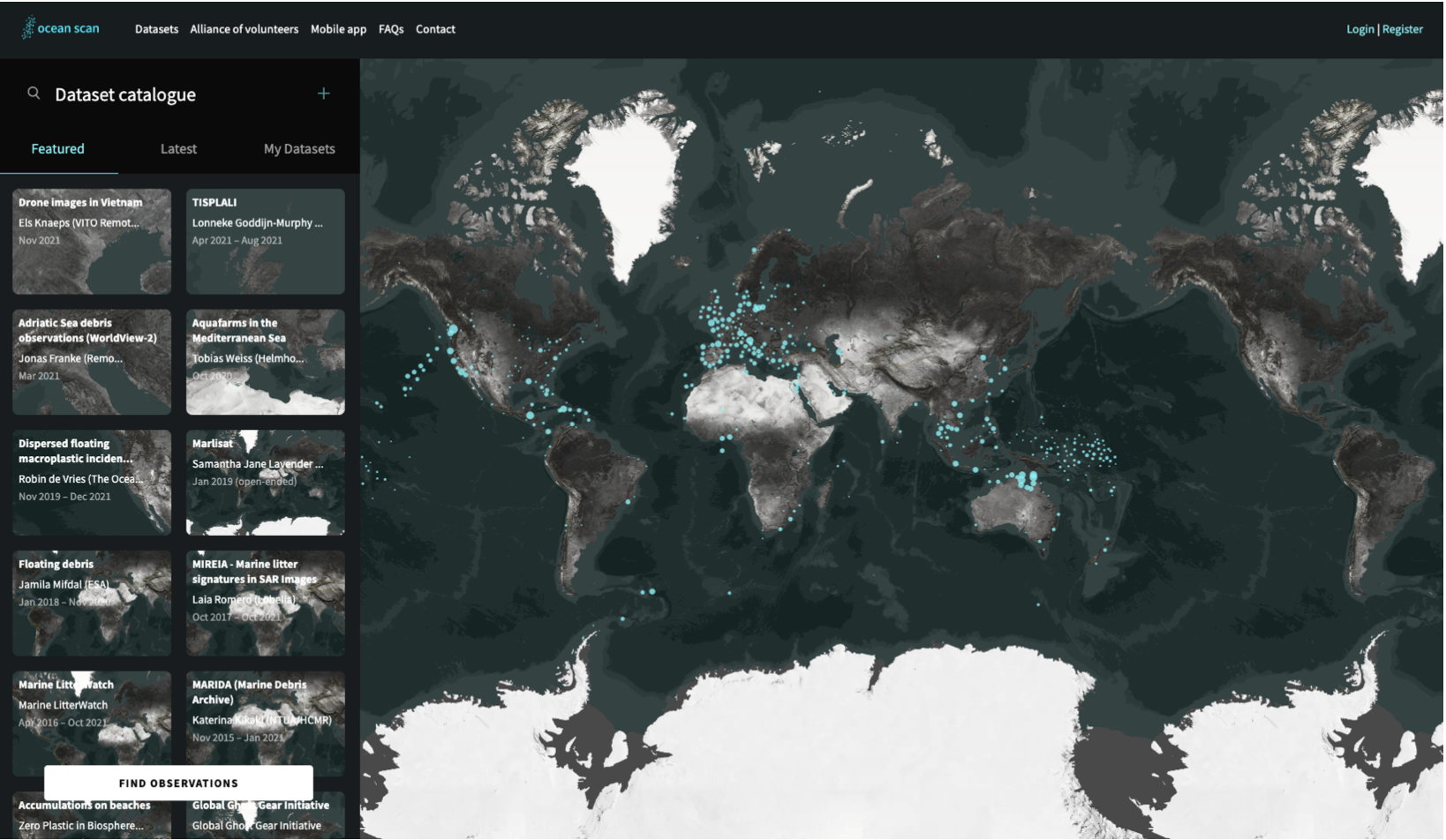Go to the Mobile app page
Image resolution: width=1446 pixels, height=840 pixels.
[338, 29]
